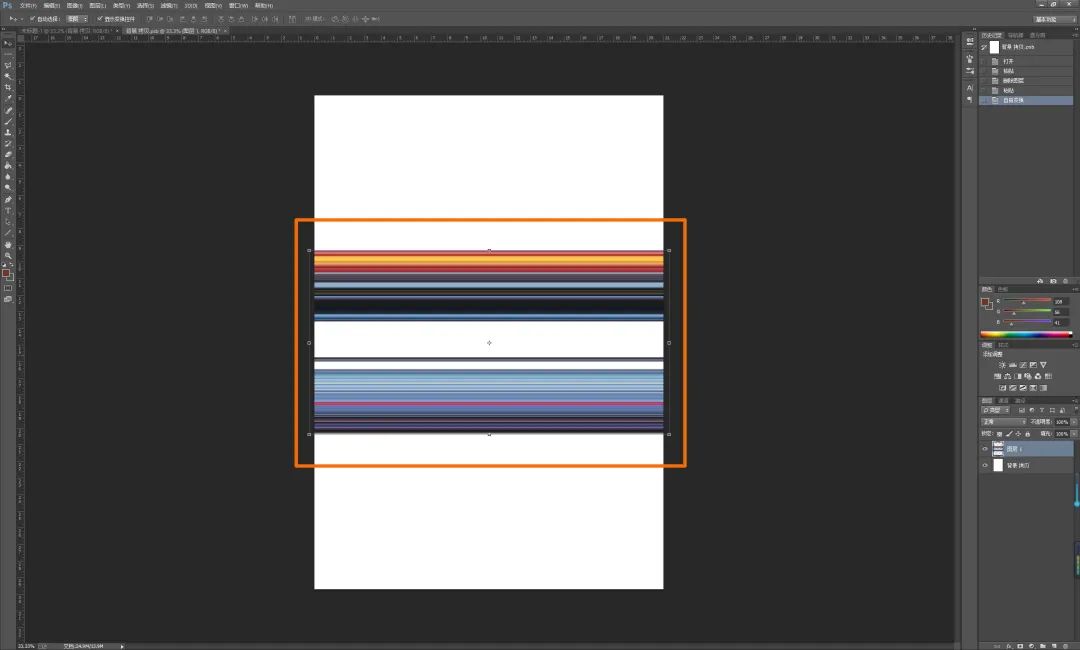Select the Eyedropper tool
This screenshot has width=1080, height=650.
pyautogui.click(x=8, y=98)
